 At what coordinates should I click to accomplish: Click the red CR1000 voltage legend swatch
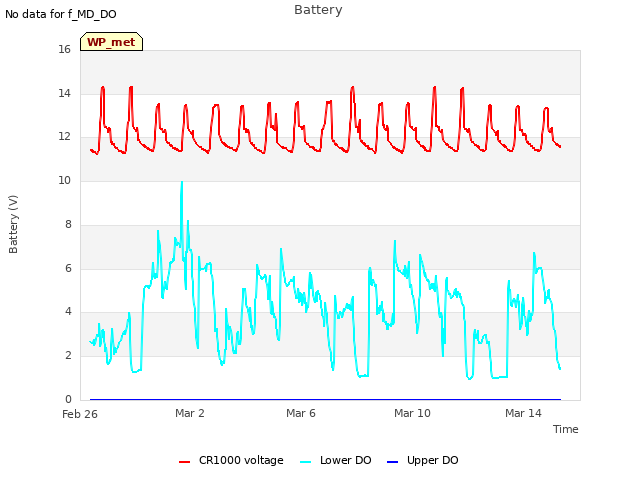coord(184,462)
